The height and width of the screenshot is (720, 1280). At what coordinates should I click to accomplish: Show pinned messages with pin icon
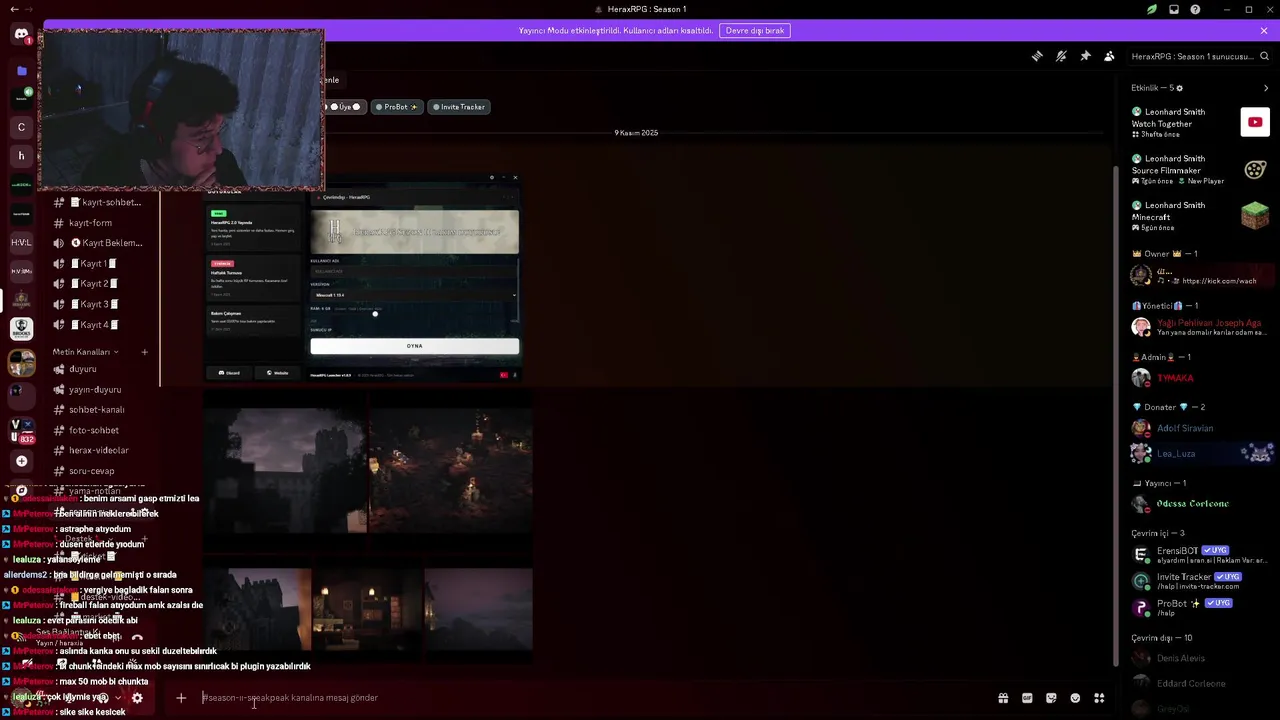click(x=1085, y=56)
